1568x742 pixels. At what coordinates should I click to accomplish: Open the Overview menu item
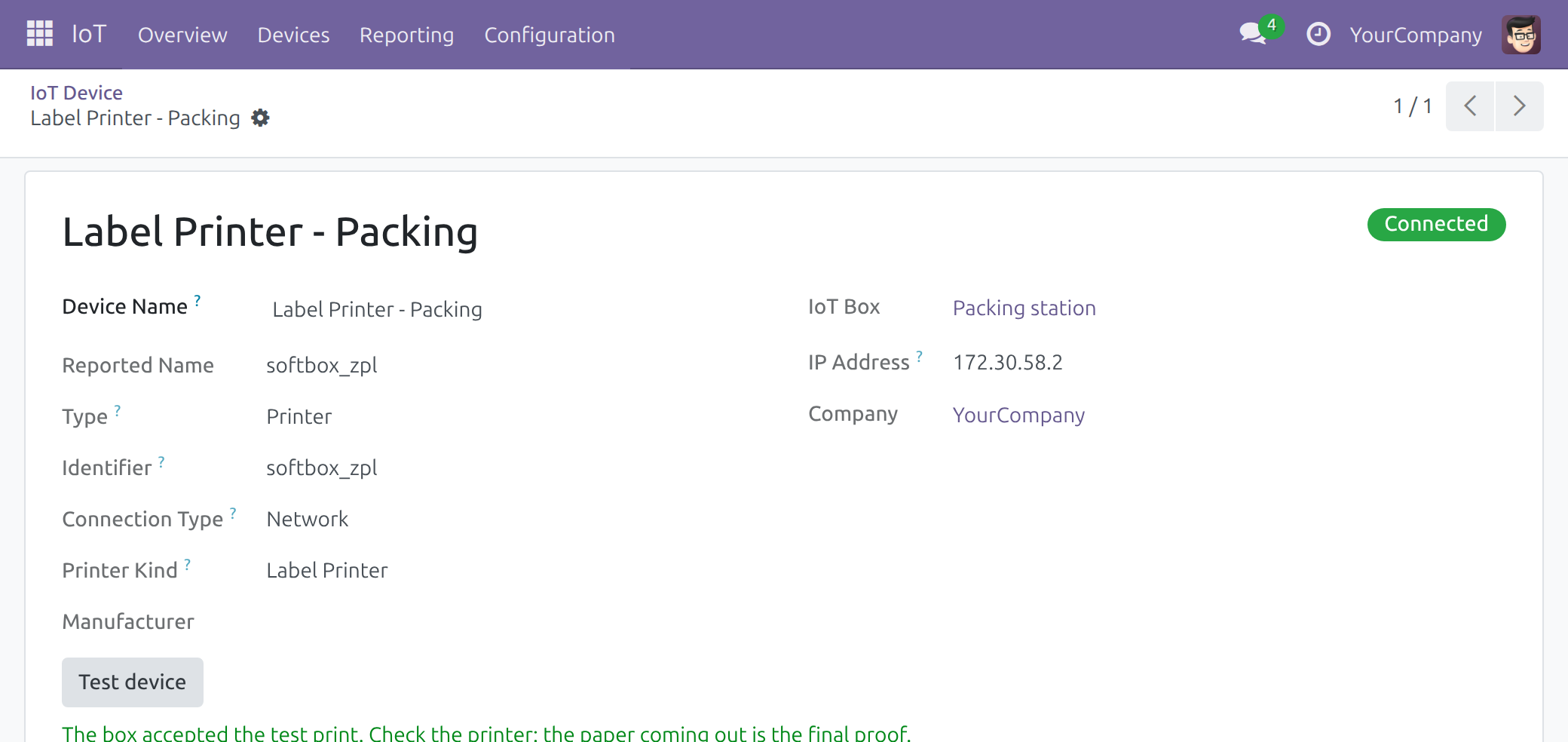pos(182,35)
